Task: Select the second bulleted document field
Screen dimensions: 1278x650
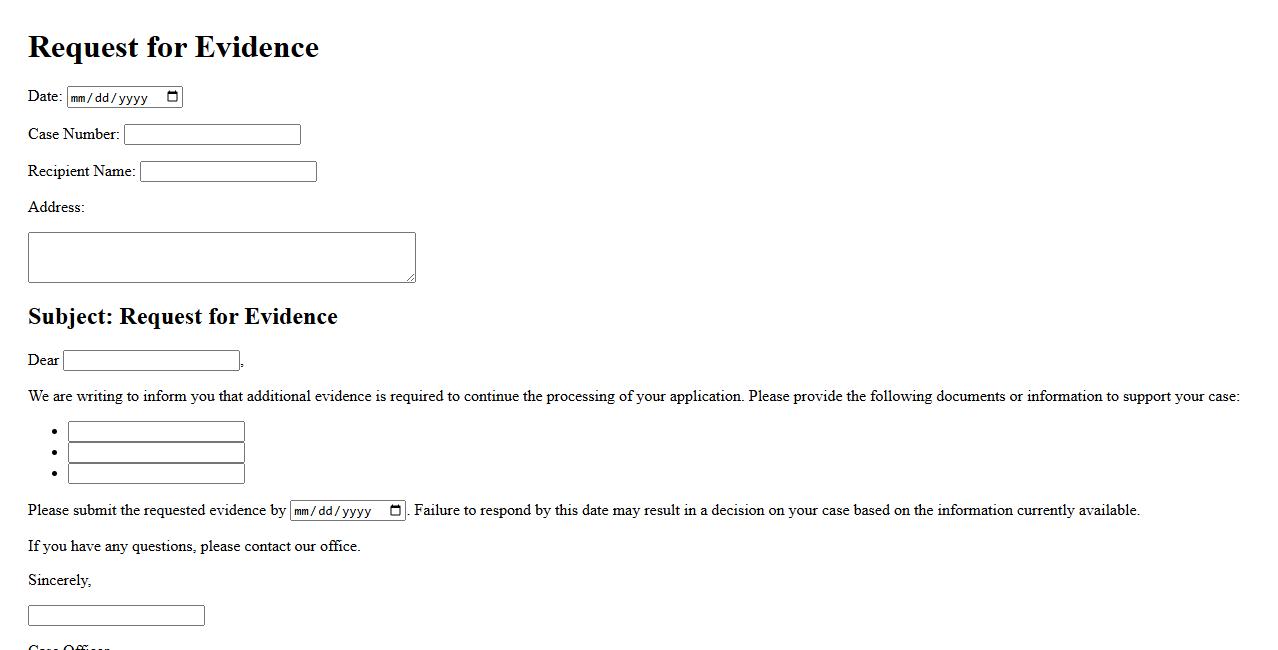Action: click(156, 453)
